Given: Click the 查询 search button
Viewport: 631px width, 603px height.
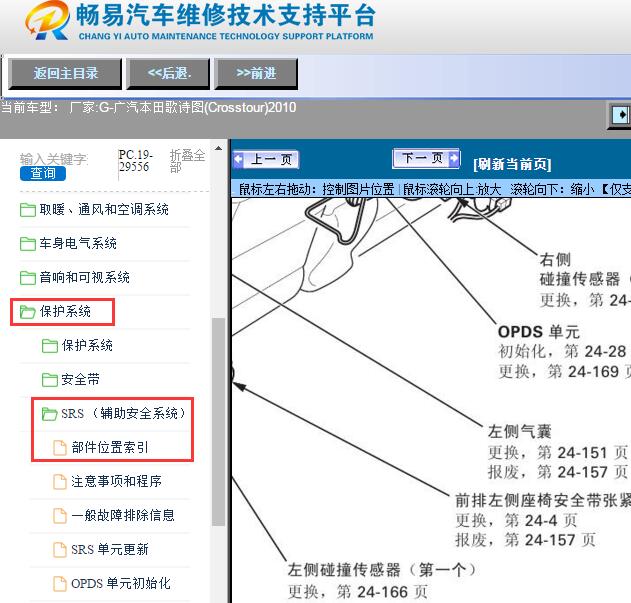Looking at the screenshot, I should click(43, 173).
